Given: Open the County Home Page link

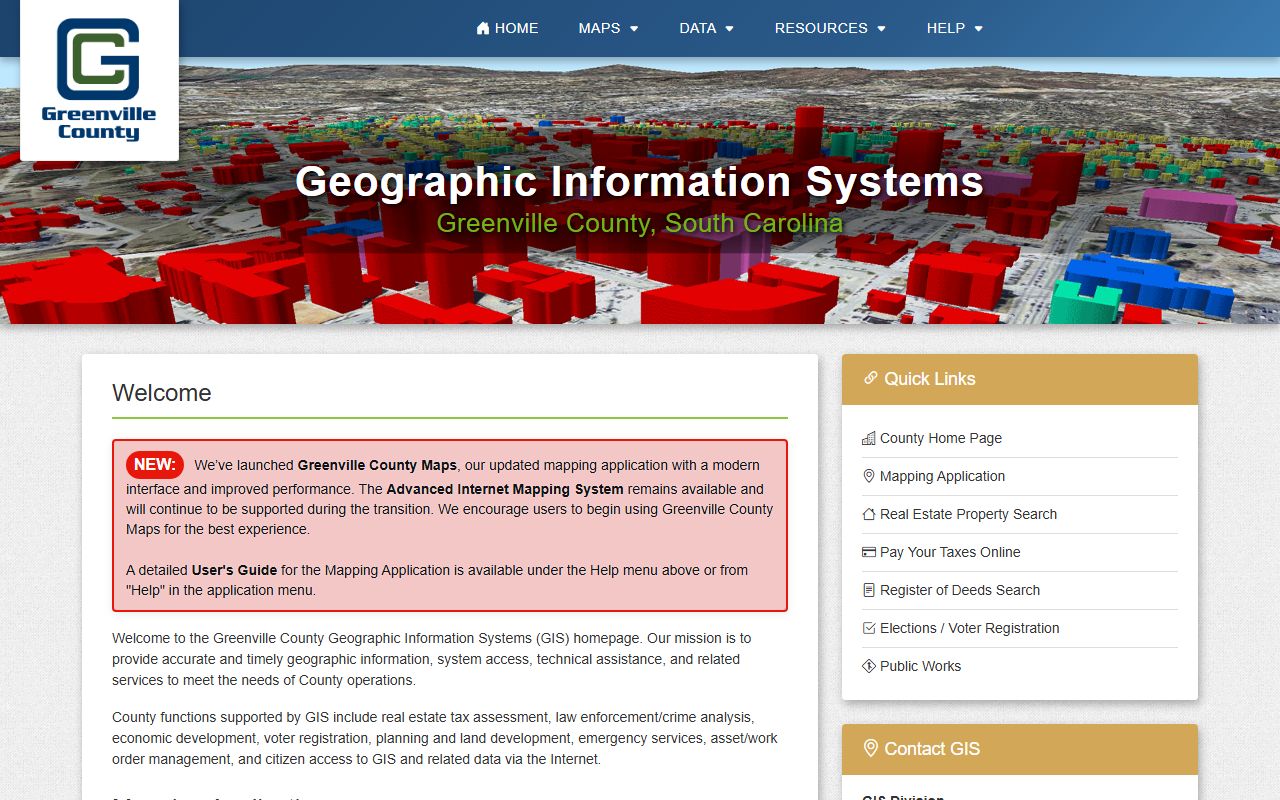Looking at the screenshot, I should (x=941, y=438).
